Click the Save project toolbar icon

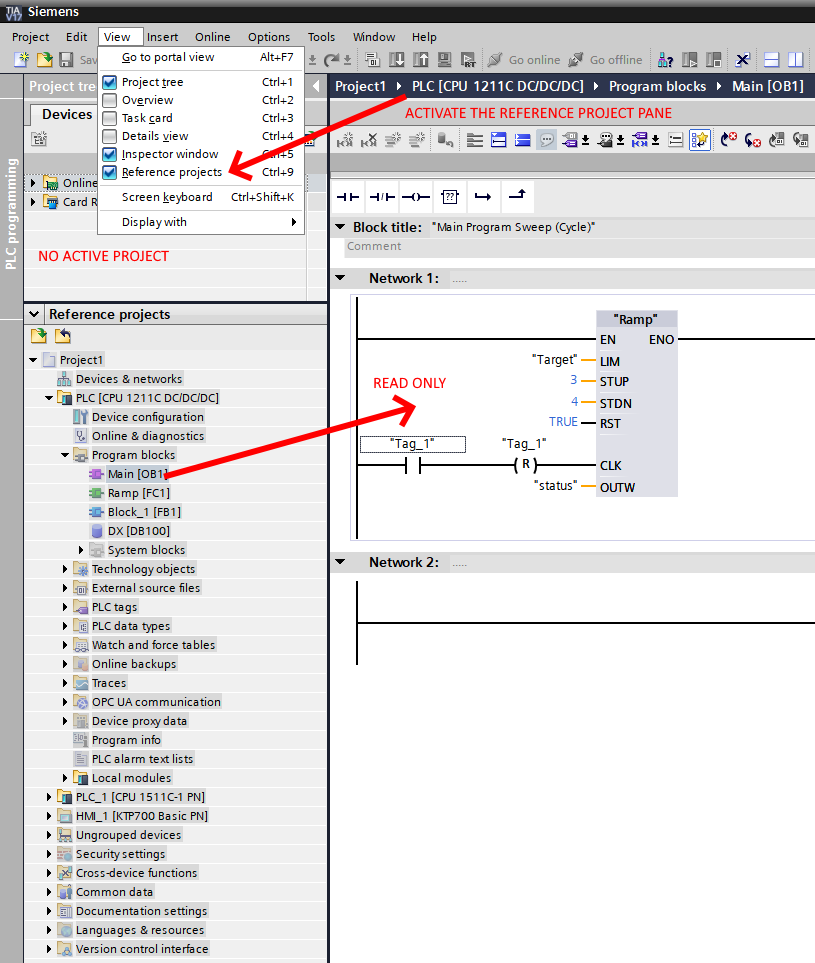[66, 60]
